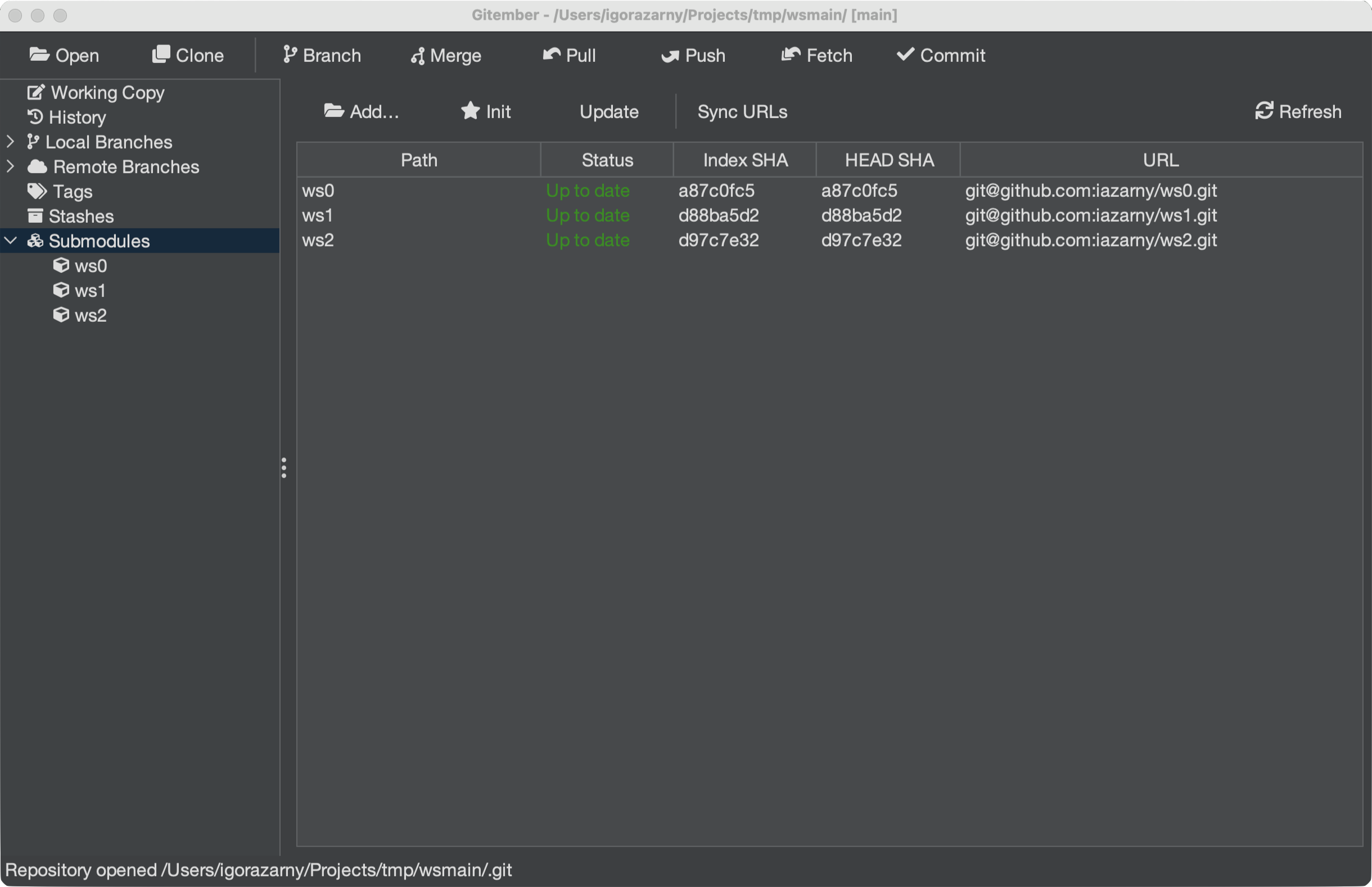Click the Sync URLs button
1372x887 pixels.
pyautogui.click(x=742, y=112)
